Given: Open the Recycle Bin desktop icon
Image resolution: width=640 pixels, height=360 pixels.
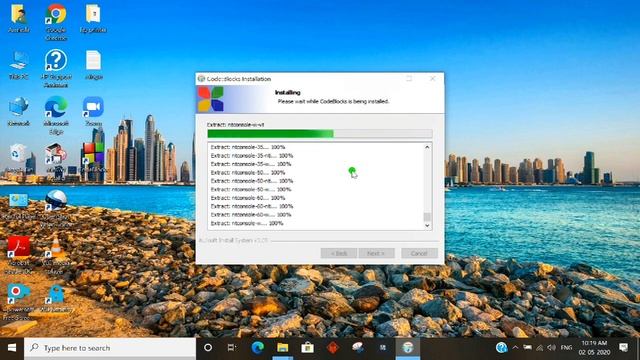Looking at the screenshot, I should pyautogui.click(x=18, y=158).
